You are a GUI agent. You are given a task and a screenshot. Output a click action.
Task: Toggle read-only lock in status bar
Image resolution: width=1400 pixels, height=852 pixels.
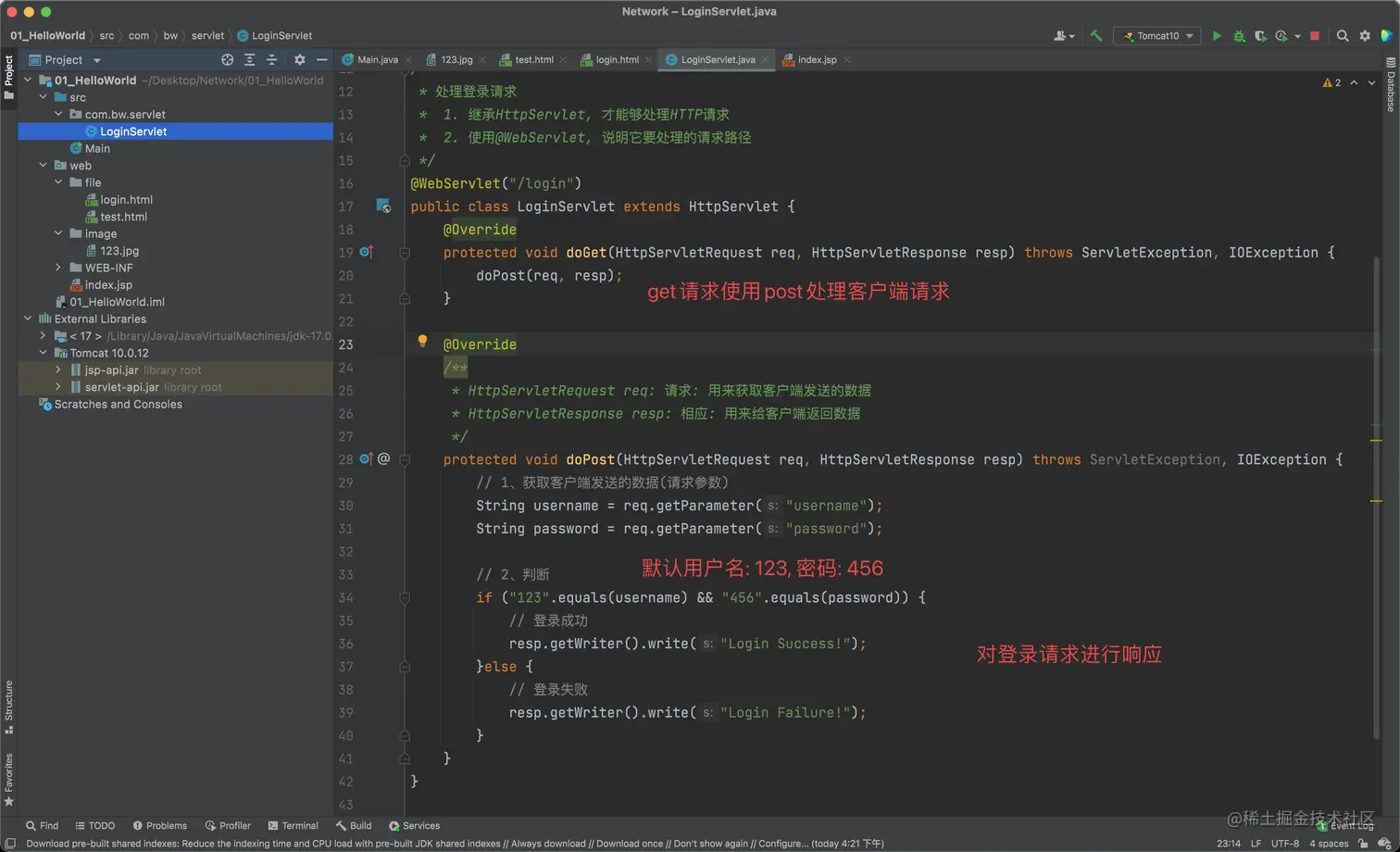pyautogui.click(x=1363, y=844)
